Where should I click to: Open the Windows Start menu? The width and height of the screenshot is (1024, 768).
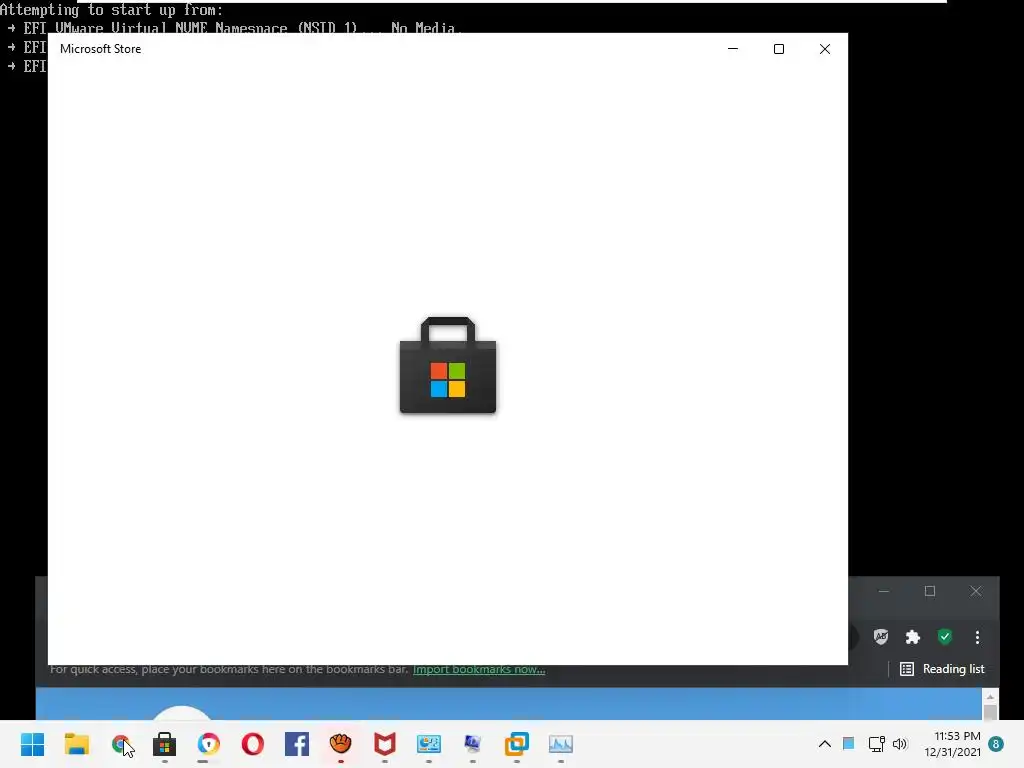[x=33, y=744]
